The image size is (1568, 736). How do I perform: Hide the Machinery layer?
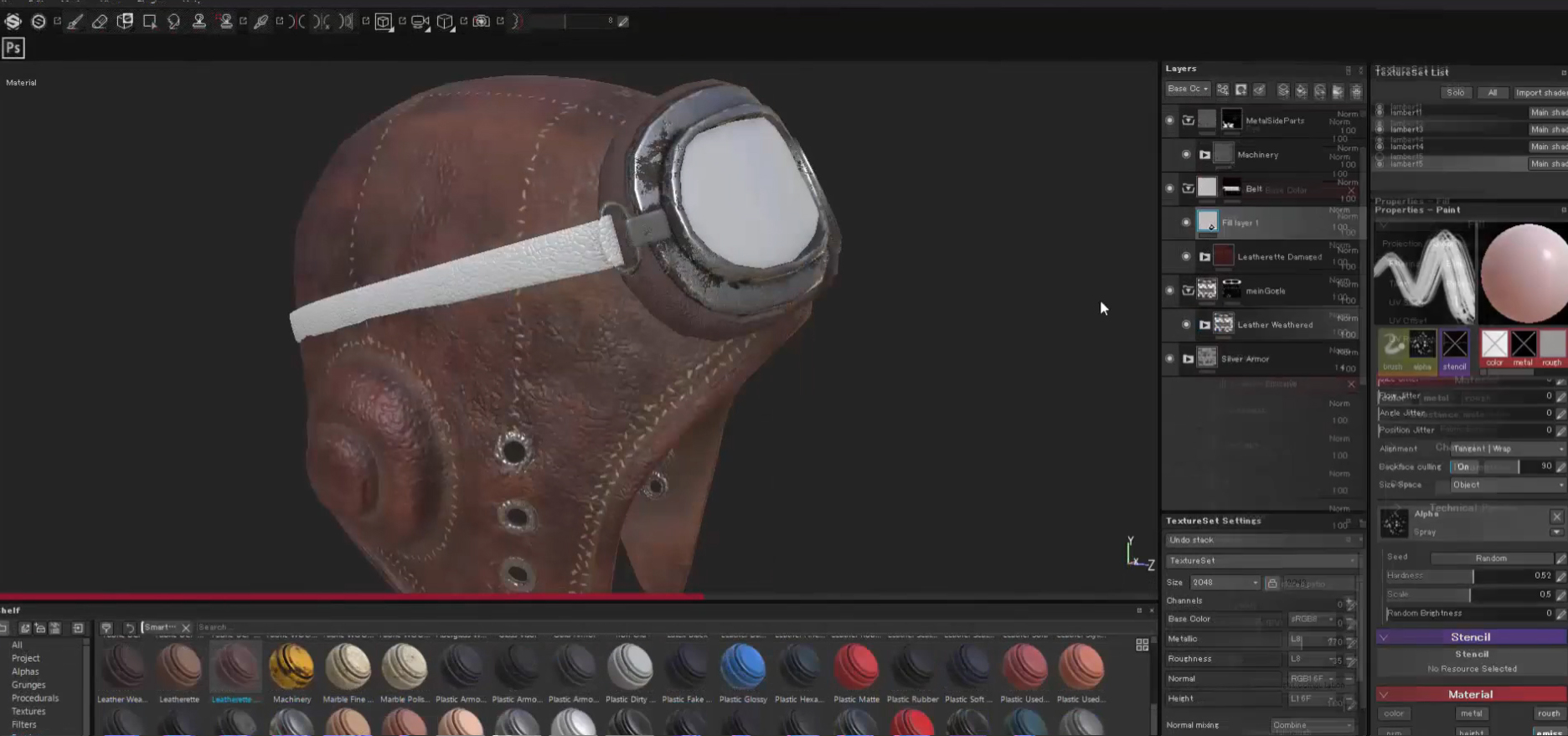click(x=1186, y=155)
